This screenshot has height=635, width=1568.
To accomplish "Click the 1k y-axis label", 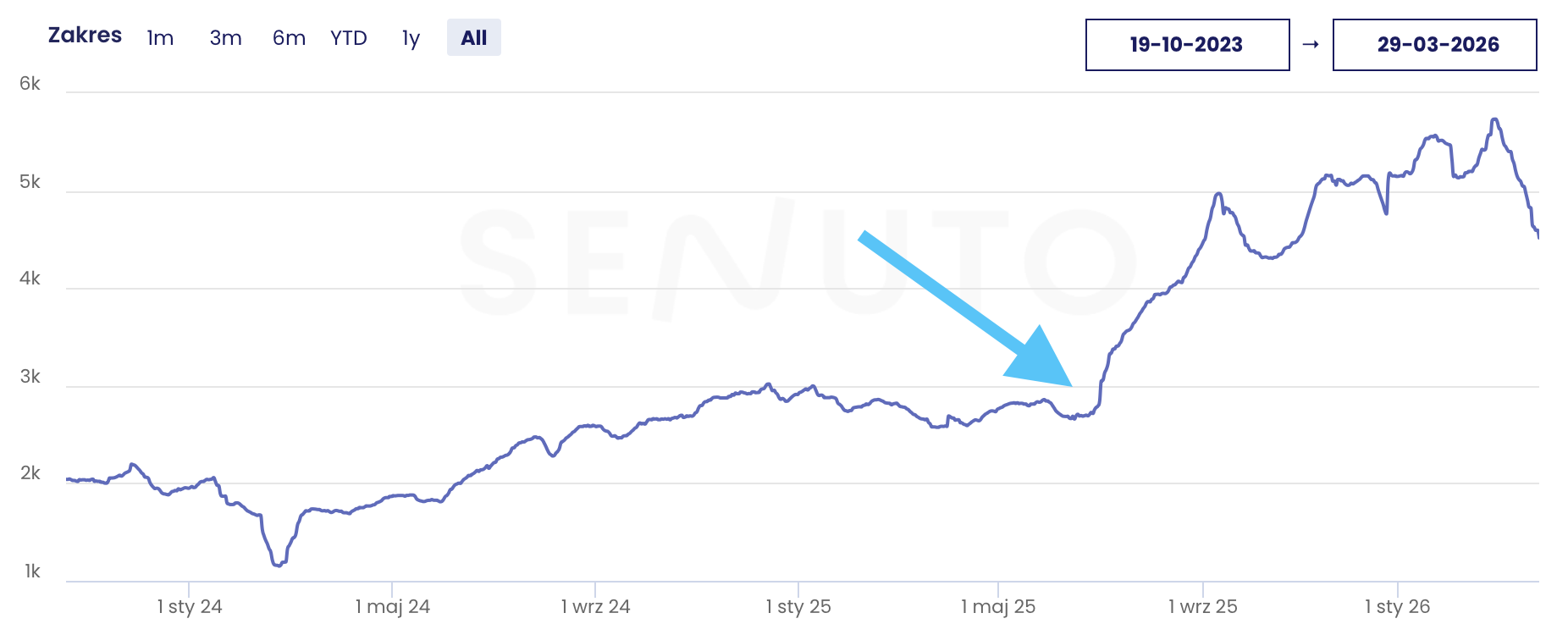I will coord(32,571).
